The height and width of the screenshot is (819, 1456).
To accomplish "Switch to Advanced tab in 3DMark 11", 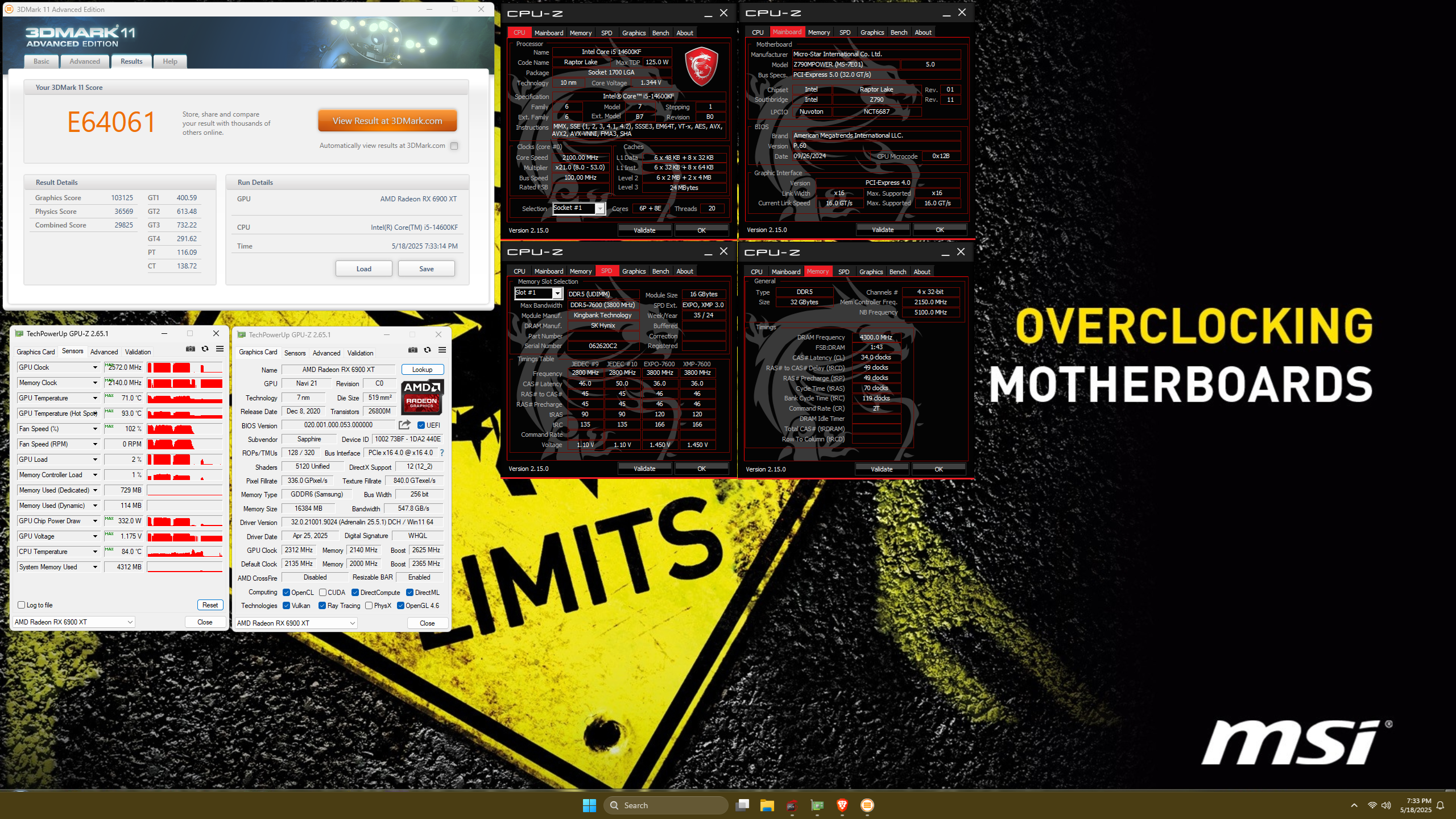I will pos(85,61).
